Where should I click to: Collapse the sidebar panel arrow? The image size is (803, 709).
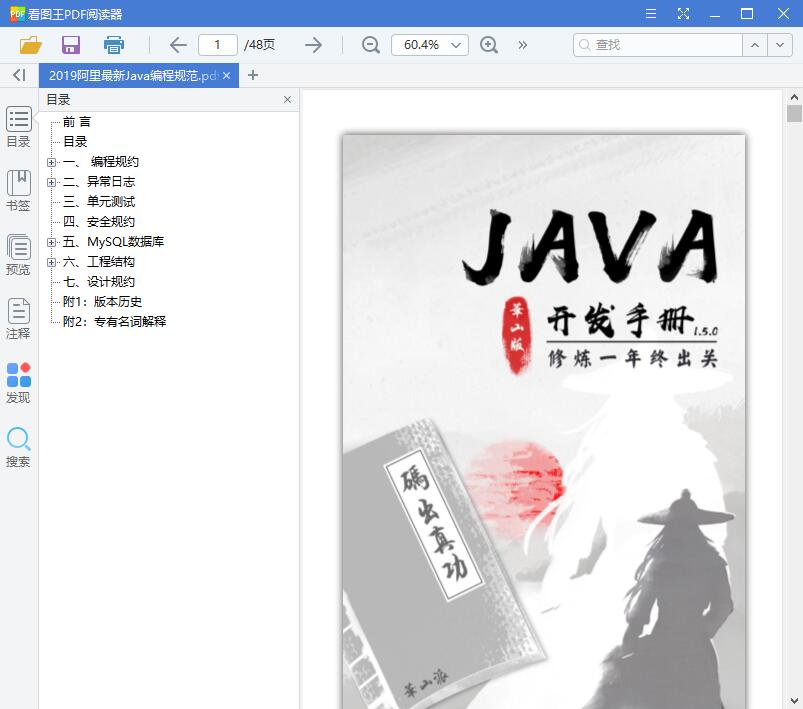pyautogui.click(x=19, y=75)
